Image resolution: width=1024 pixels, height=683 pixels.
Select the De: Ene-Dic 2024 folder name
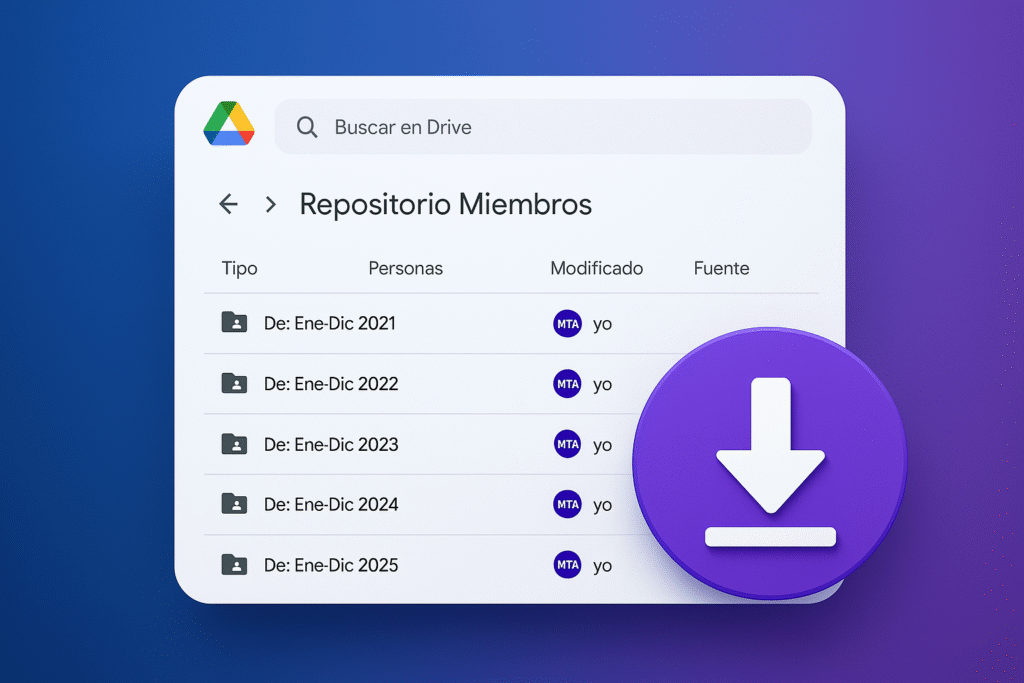pyautogui.click(x=331, y=504)
